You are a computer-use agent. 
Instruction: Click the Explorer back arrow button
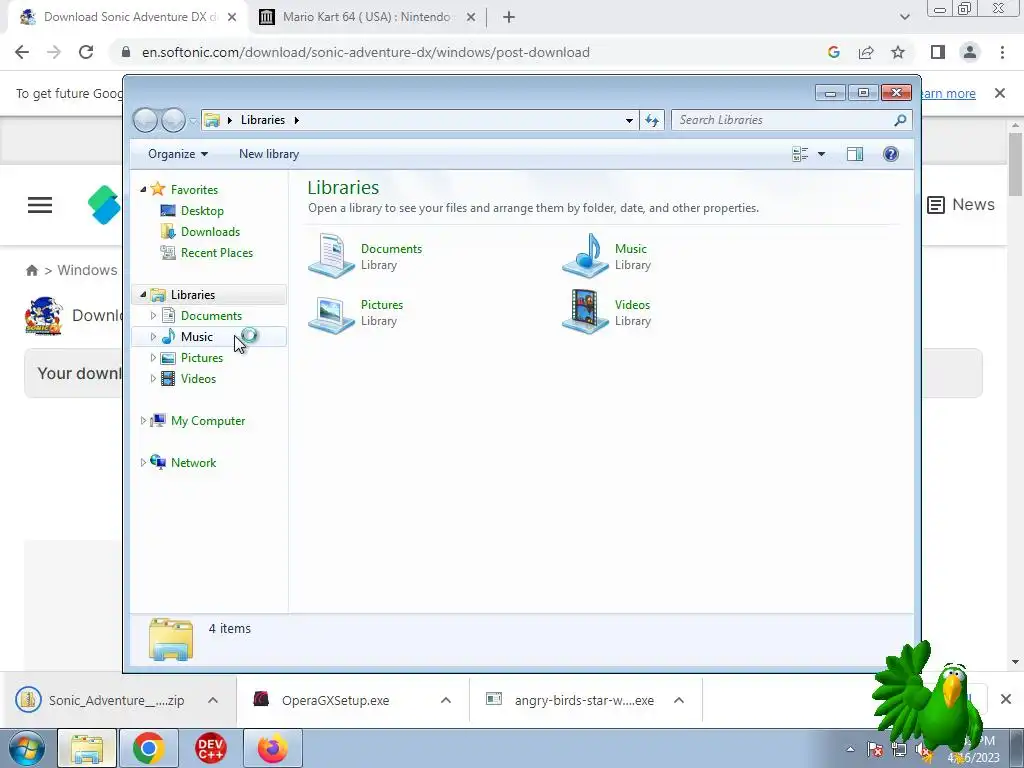(x=146, y=120)
